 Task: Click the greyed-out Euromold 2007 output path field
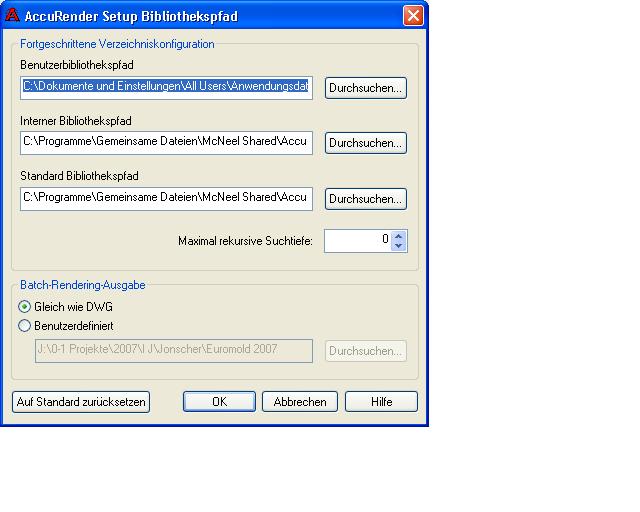[x=174, y=351]
